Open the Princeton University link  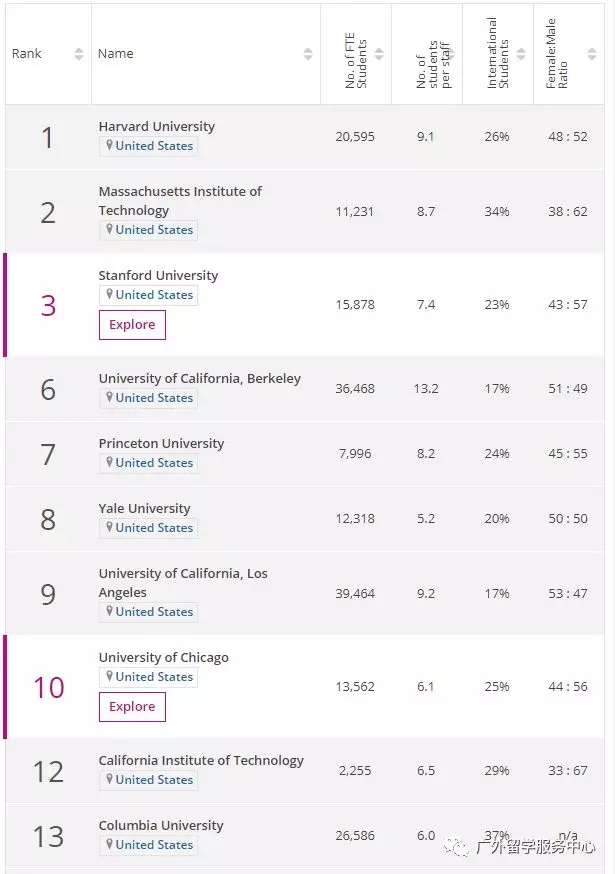tap(161, 444)
